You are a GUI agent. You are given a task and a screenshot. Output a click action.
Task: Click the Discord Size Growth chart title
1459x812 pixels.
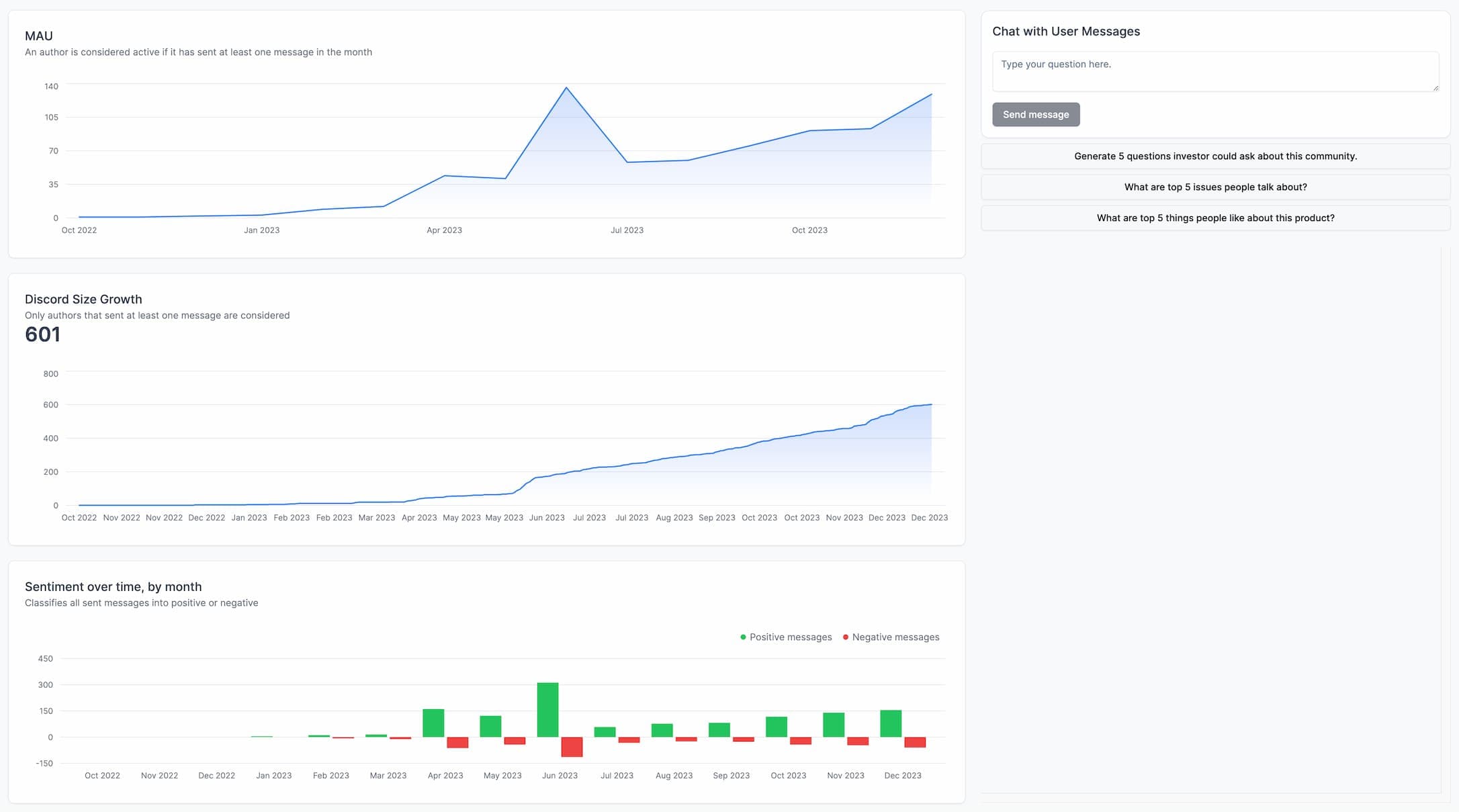(x=83, y=299)
